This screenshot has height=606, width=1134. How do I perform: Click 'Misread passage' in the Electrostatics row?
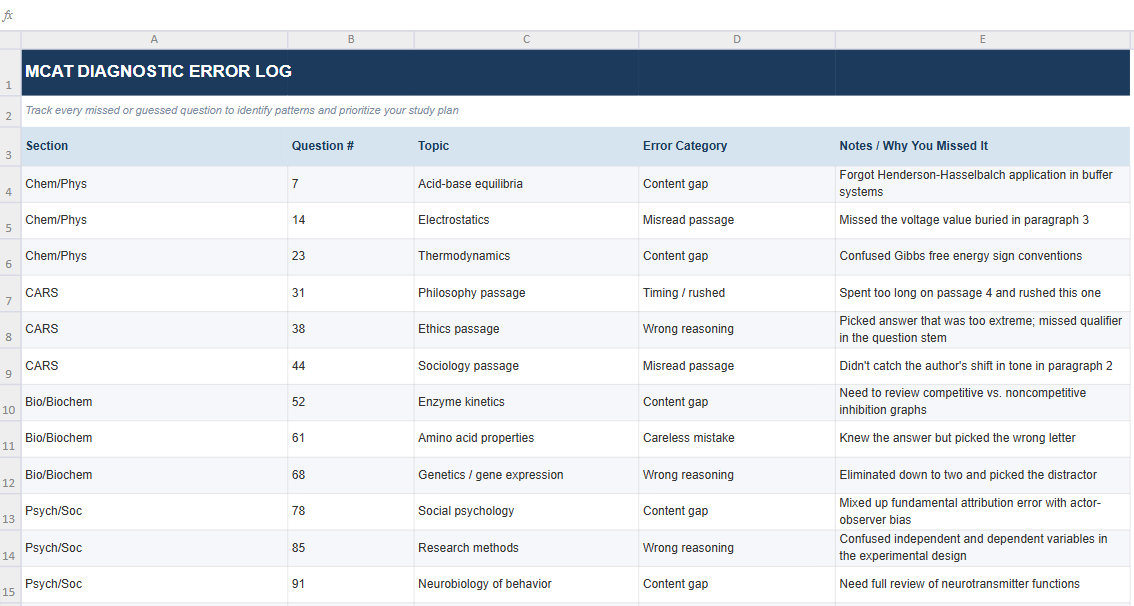click(x=737, y=221)
